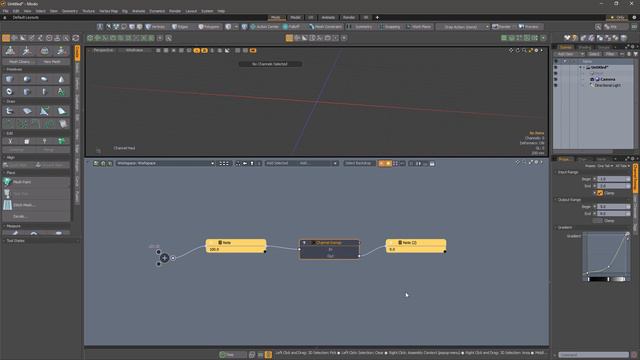Select the Cube primitive tool
The height and width of the screenshot is (360, 640).
point(9,79)
